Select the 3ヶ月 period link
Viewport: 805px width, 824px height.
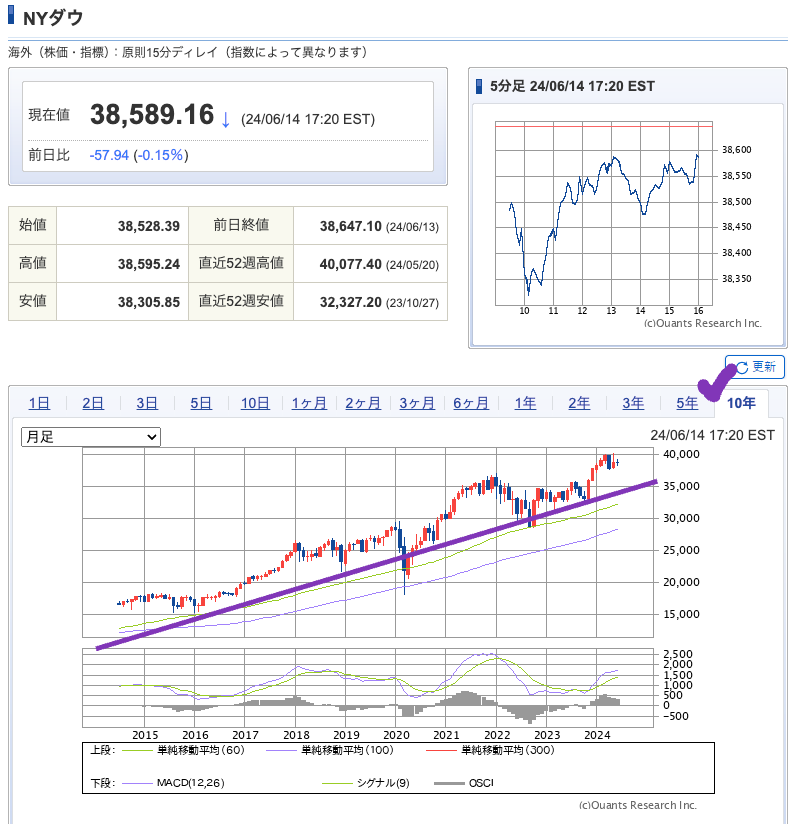[417, 403]
